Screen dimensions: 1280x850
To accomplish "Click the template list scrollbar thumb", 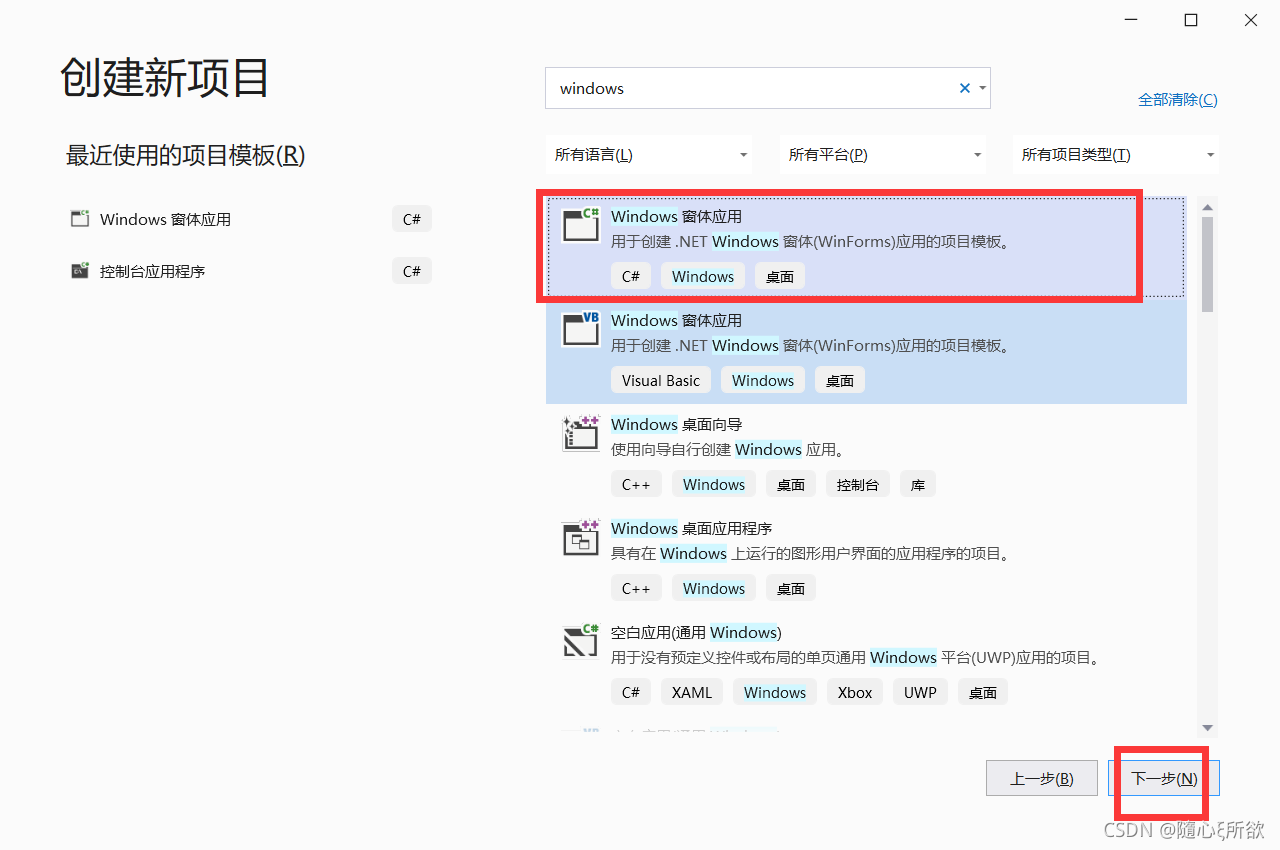I will (x=1207, y=265).
